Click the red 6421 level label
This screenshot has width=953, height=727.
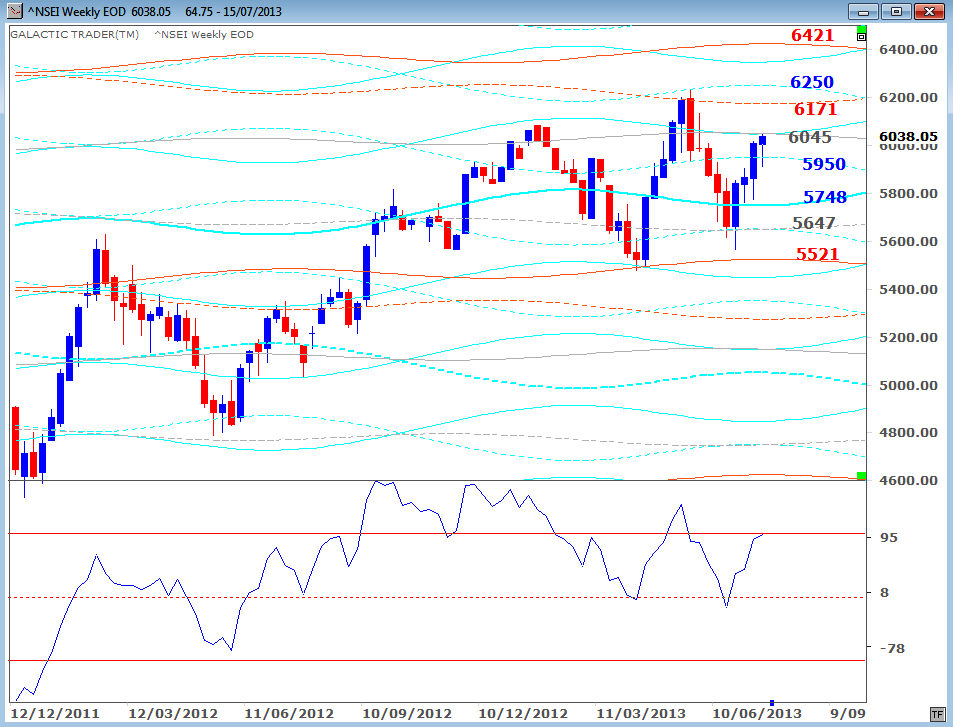(812, 35)
